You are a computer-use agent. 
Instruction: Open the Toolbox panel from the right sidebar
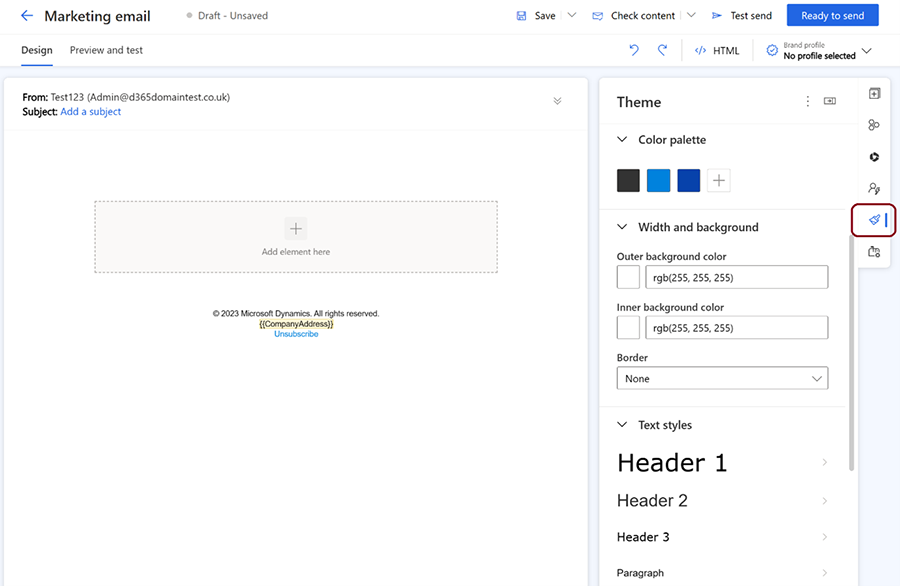873,92
